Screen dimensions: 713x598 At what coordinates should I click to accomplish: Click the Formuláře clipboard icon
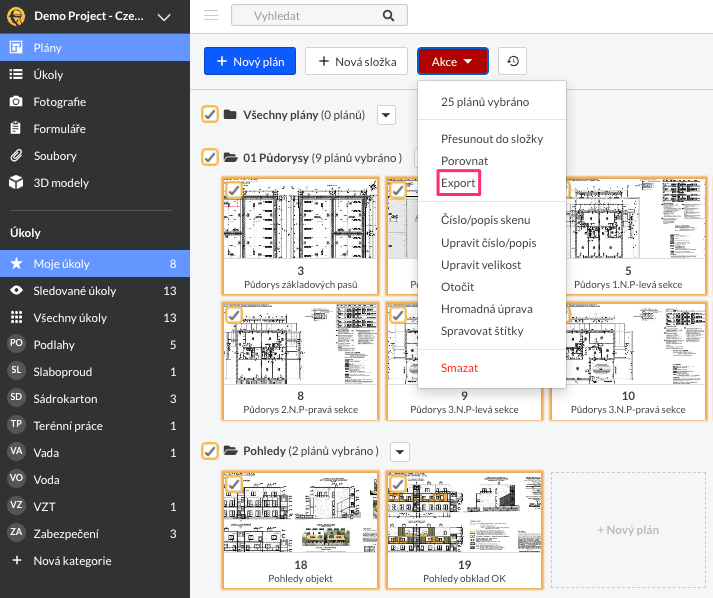click(16, 128)
